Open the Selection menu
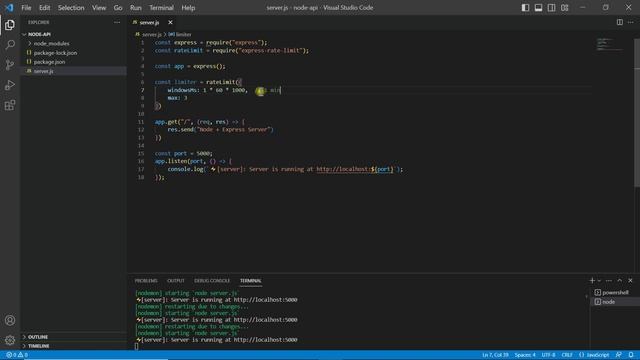This screenshot has width=640, height=360. tap(71, 7)
